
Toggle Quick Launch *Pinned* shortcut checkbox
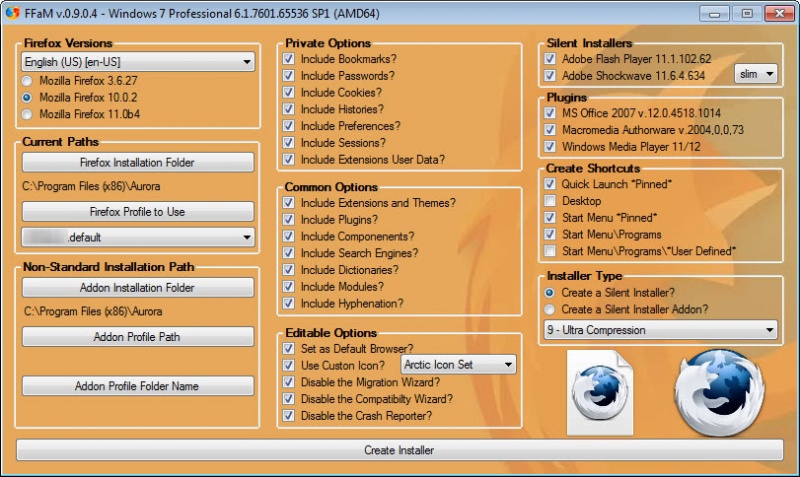click(x=550, y=184)
